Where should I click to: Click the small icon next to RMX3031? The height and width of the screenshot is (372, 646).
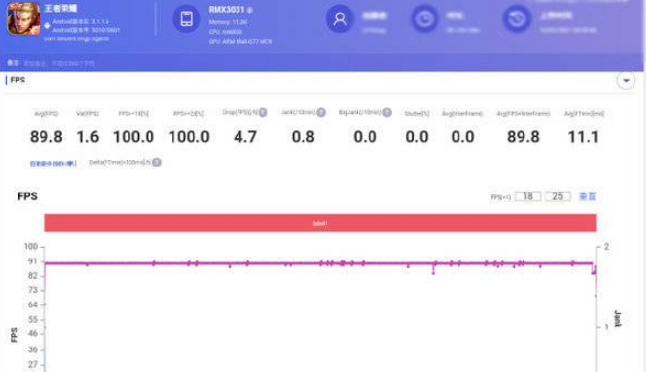250,10
